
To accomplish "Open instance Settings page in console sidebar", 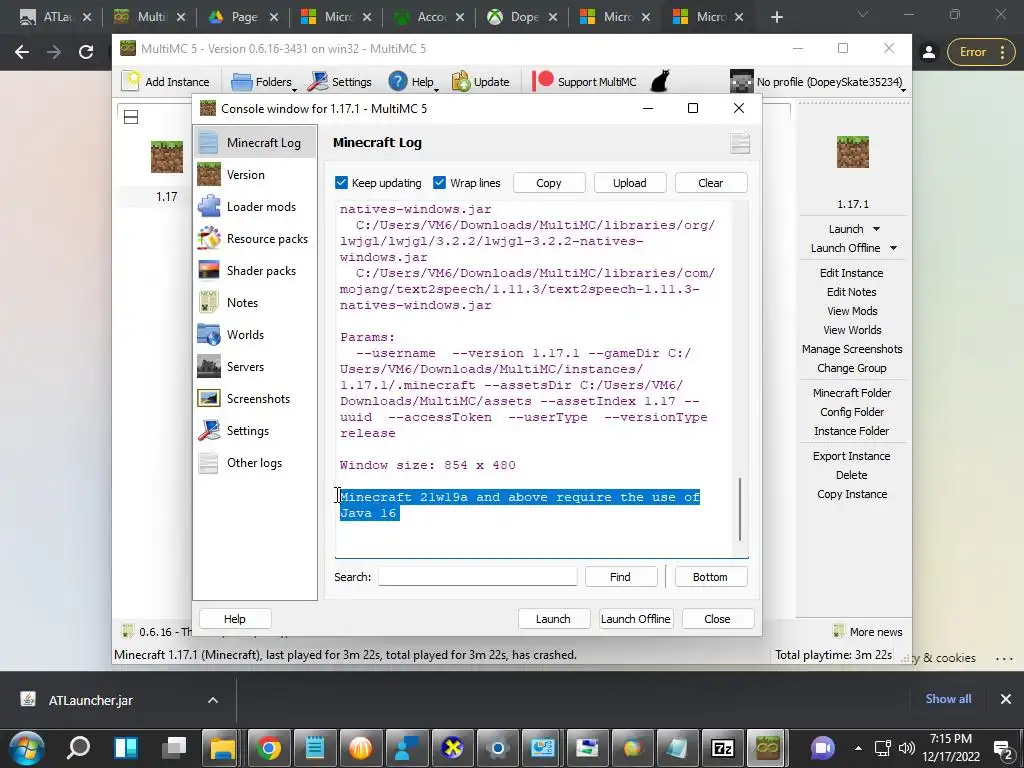I will [255, 430].
